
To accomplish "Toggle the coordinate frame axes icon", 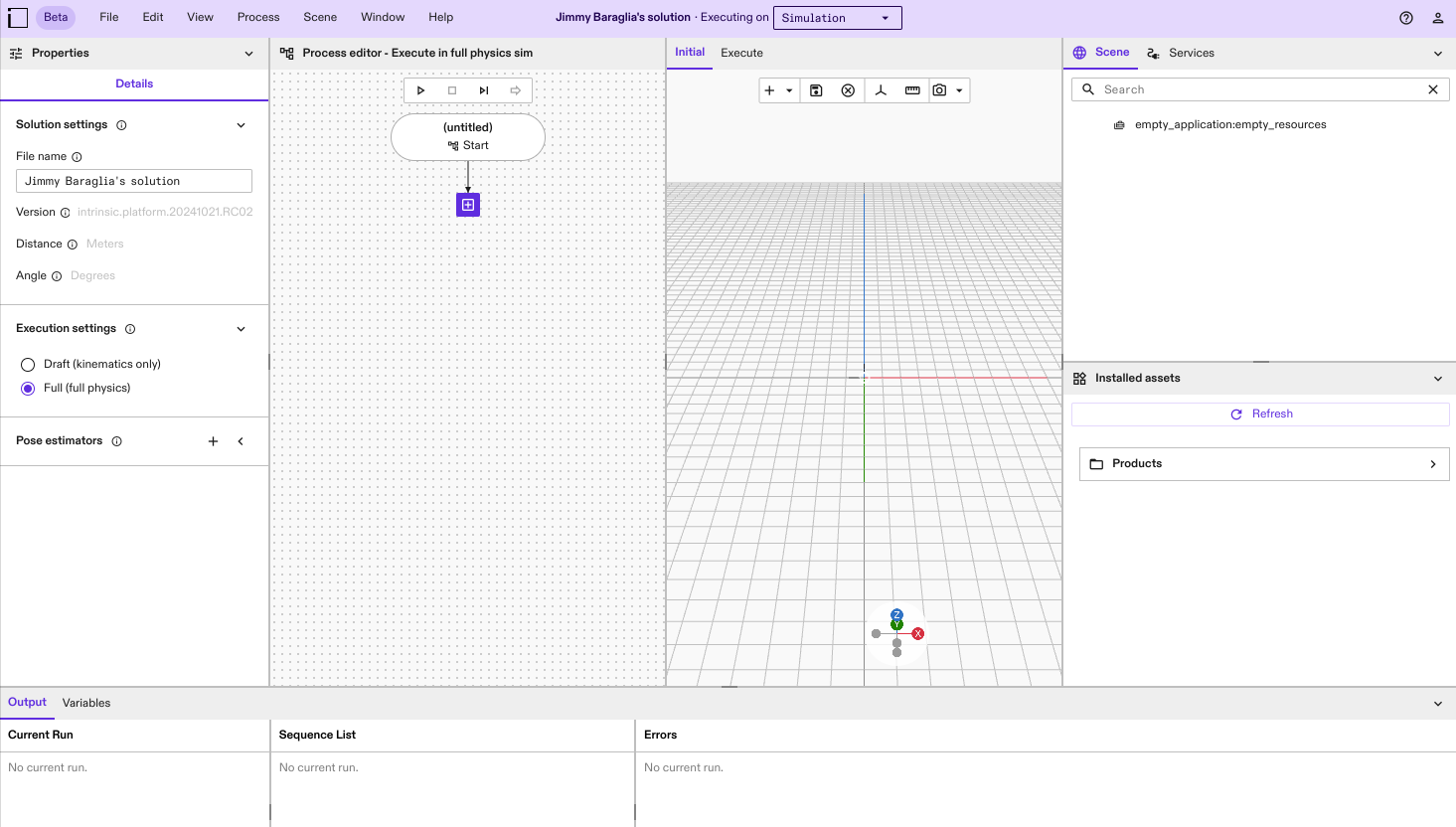I will tap(881, 90).
